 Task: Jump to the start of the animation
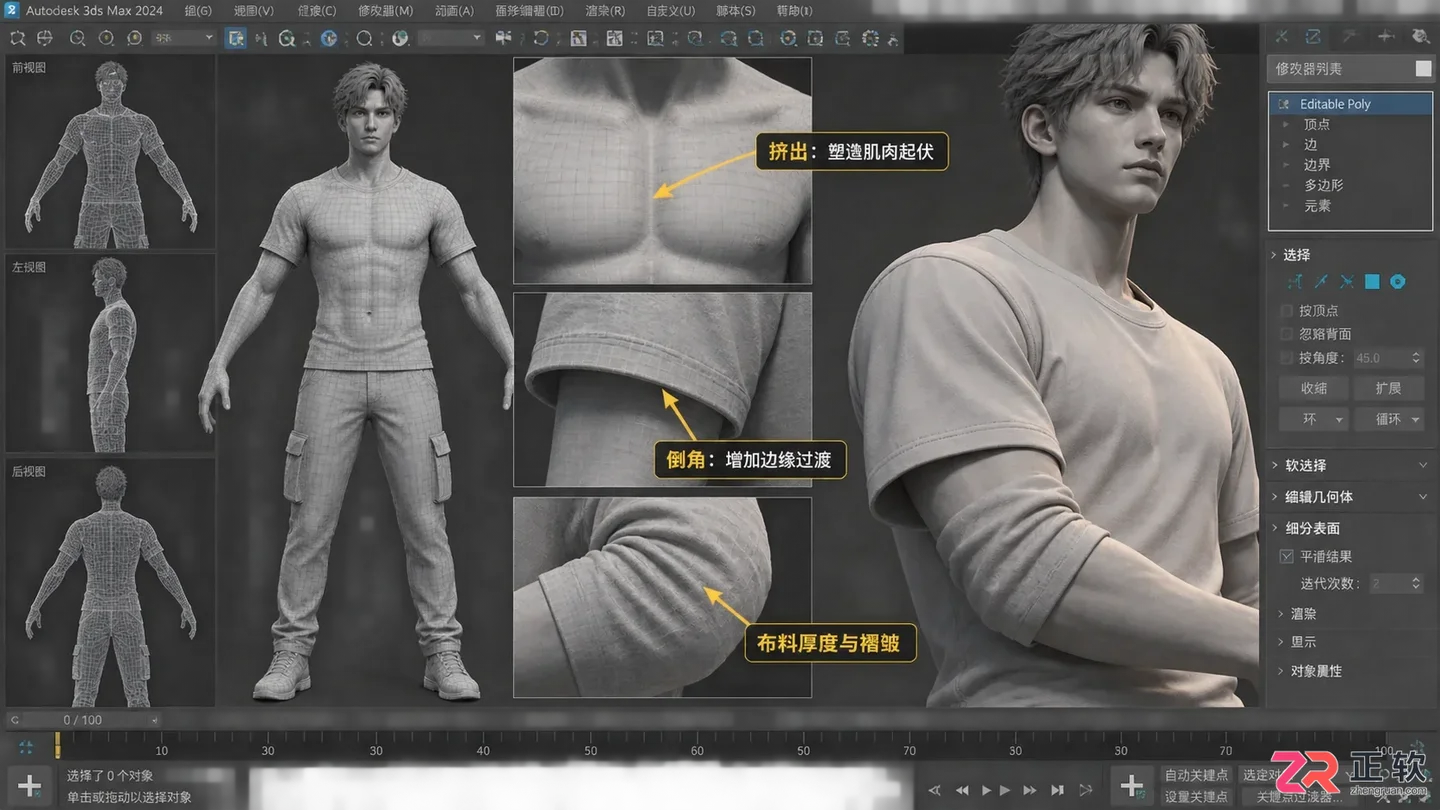[935, 790]
